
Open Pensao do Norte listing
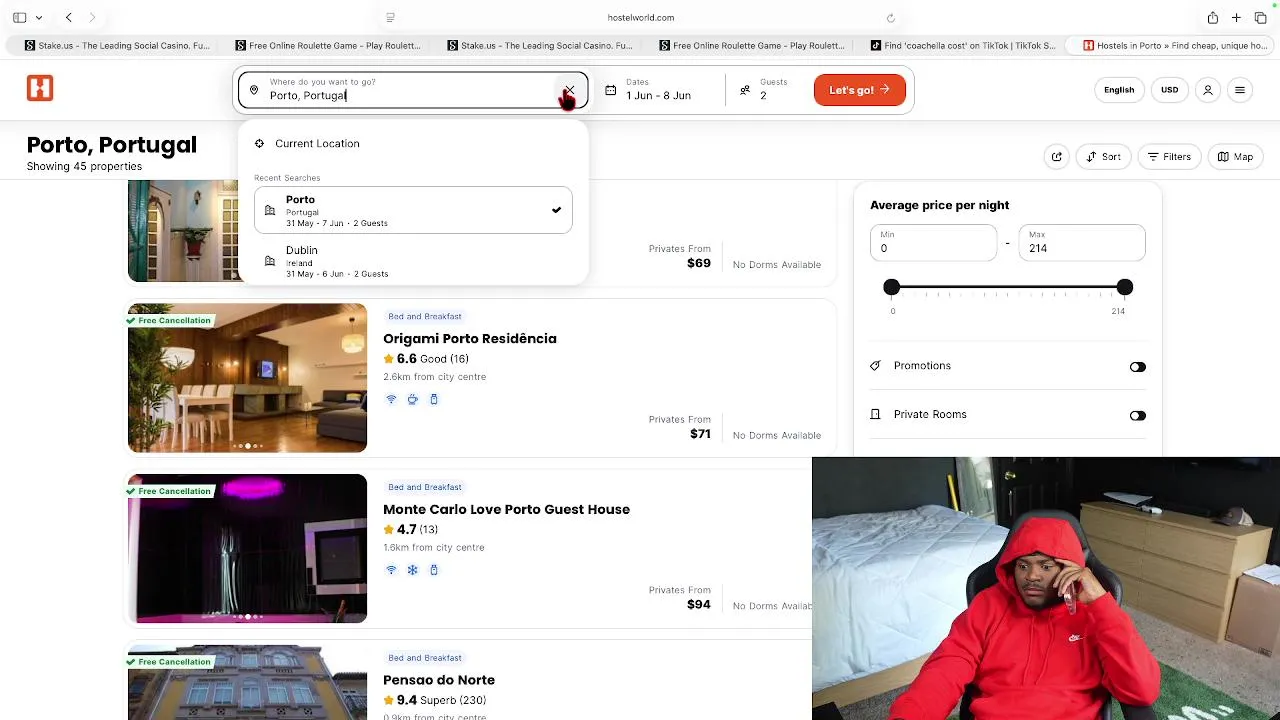tap(439, 680)
